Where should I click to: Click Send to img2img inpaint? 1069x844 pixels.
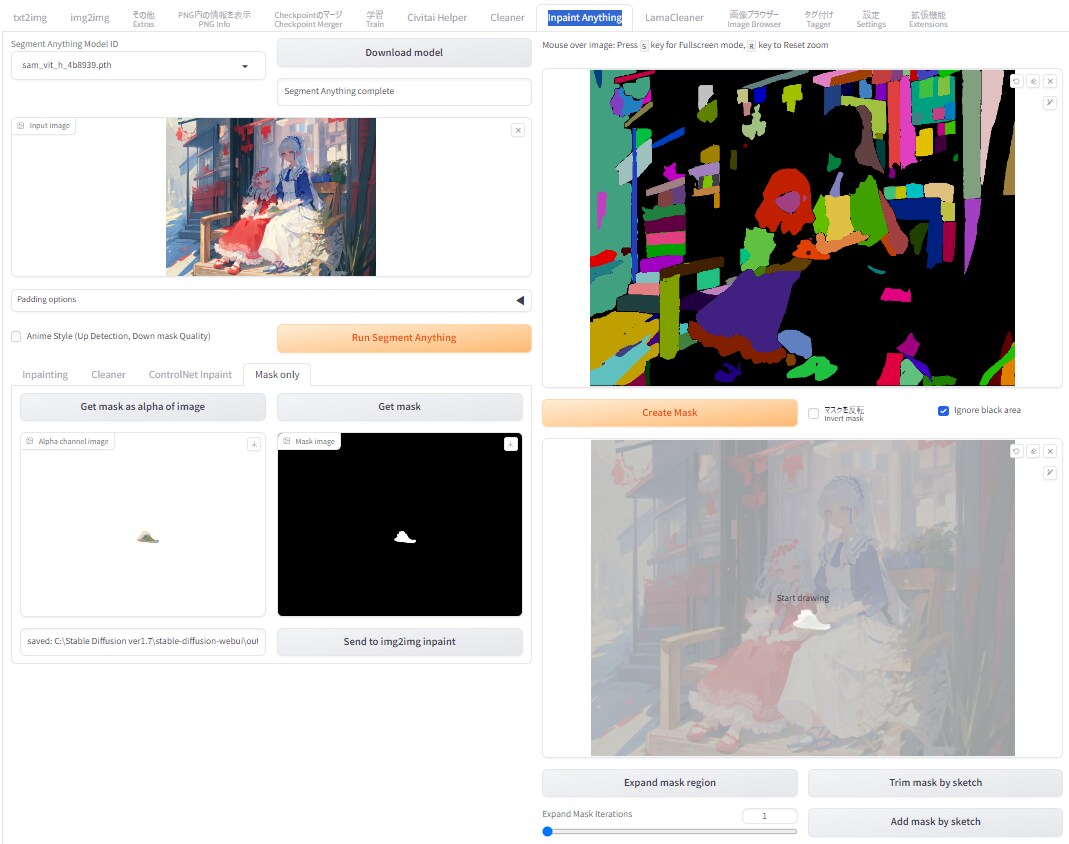(x=399, y=642)
